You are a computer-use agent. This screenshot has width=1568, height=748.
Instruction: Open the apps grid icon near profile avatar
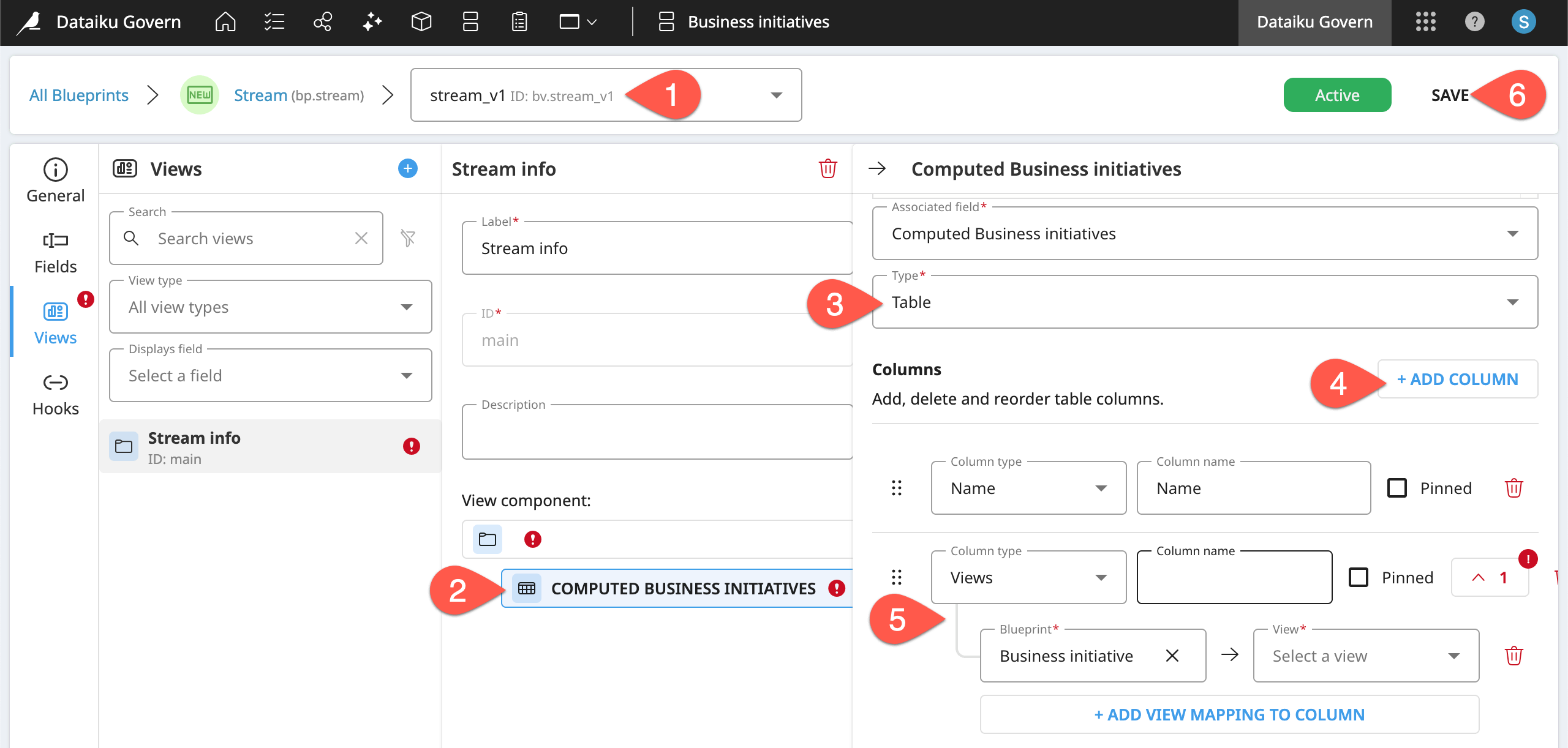click(1425, 22)
